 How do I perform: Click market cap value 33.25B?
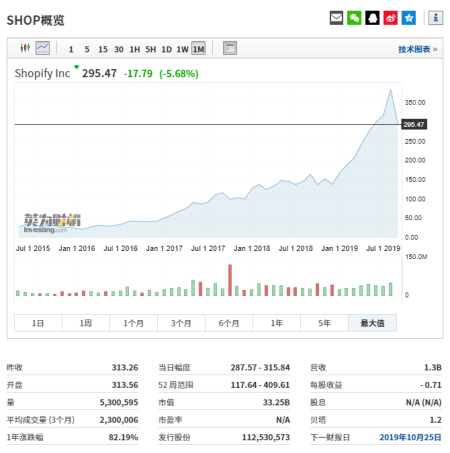276,402
